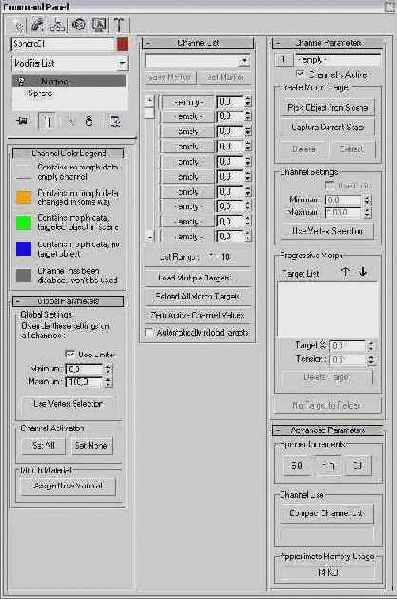Viewport: 397px width, 599px height.
Task: Select 5.0 spinner increment button
Action: pyautogui.click(x=297, y=466)
